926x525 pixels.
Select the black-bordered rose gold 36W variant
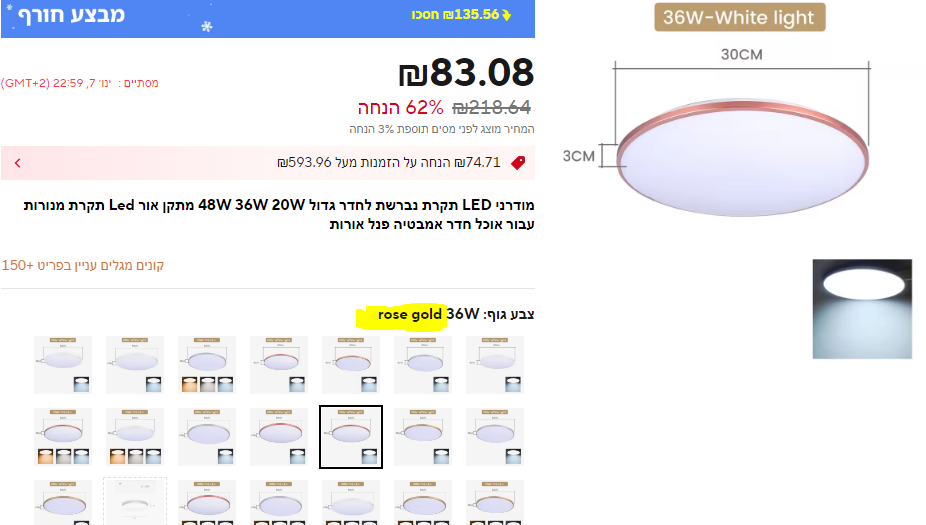click(x=350, y=437)
